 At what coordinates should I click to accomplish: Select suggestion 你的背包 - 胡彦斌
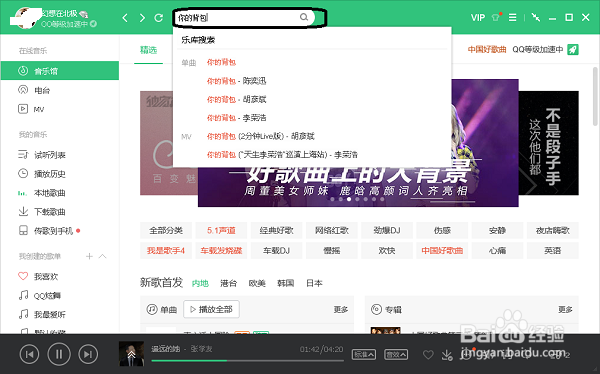click(236, 100)
